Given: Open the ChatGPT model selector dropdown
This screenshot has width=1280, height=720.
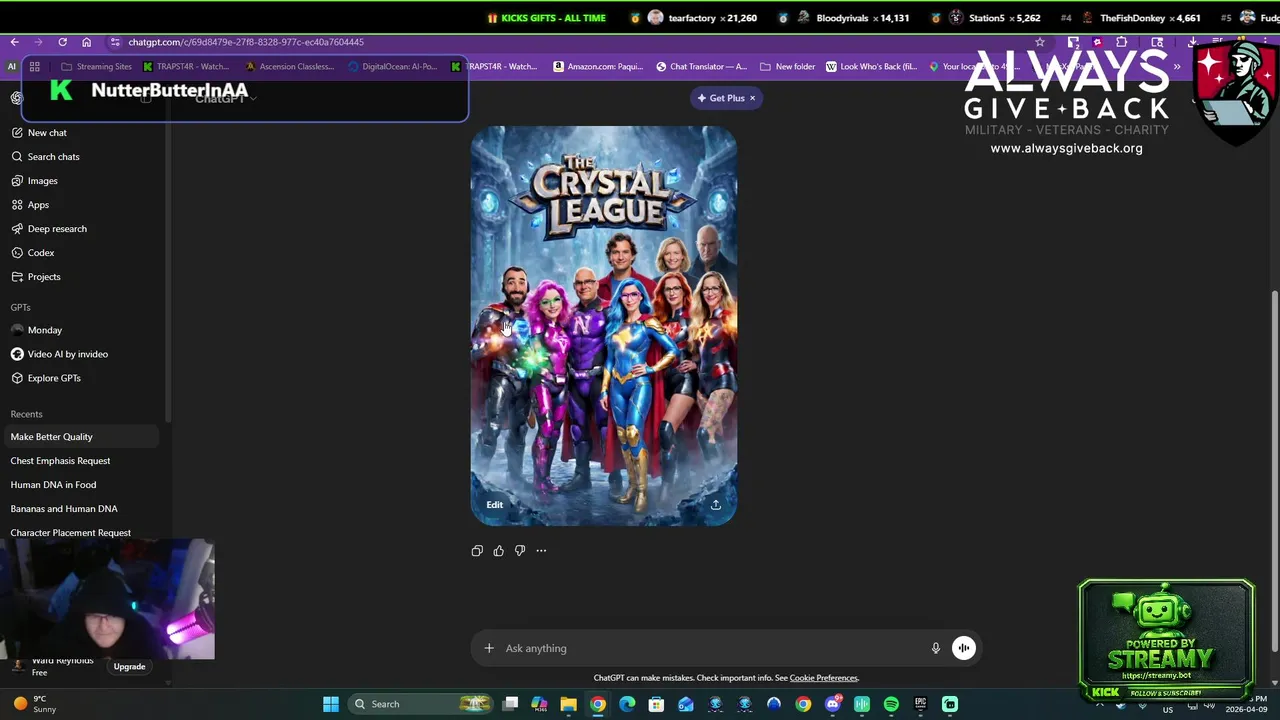Looking at the screenshot, I should tap(226, 98).
